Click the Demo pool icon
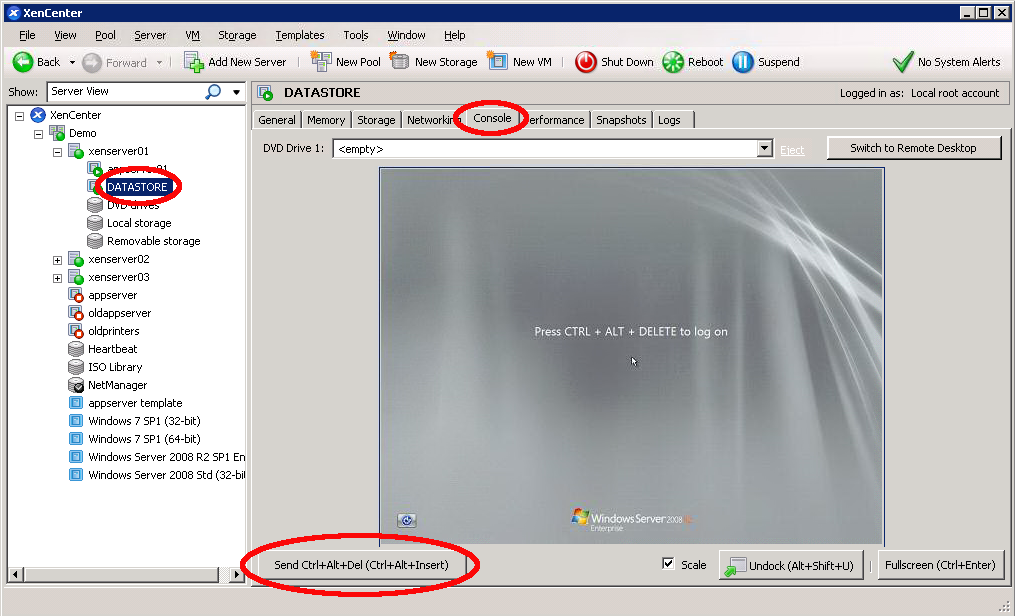1015x616 pixels. click(57, 133)
